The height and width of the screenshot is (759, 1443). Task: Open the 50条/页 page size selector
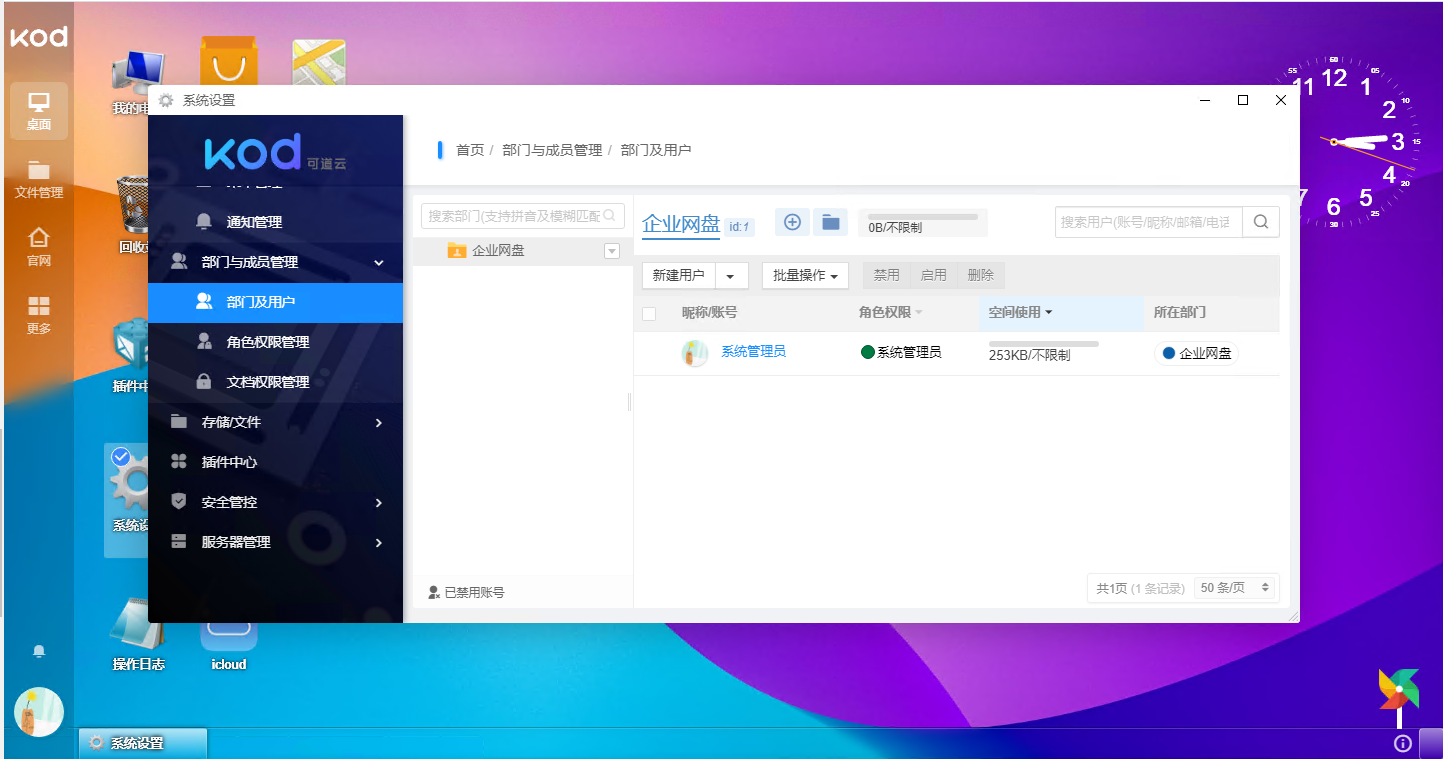[x=1236, y=588]
